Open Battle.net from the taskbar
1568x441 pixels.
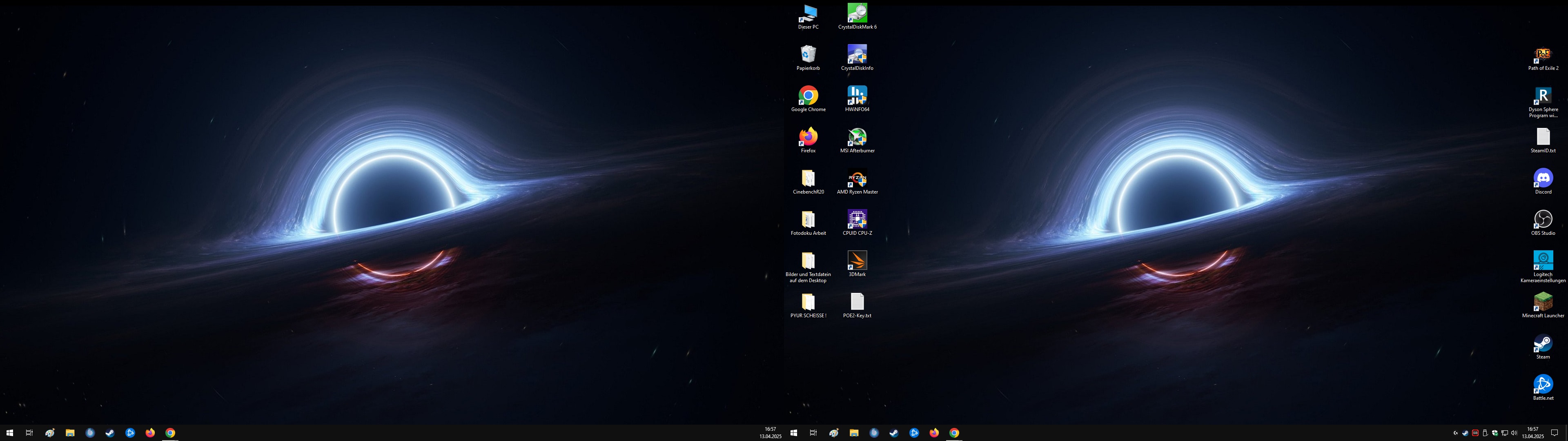pyautogui.click(x=130, y=433)
